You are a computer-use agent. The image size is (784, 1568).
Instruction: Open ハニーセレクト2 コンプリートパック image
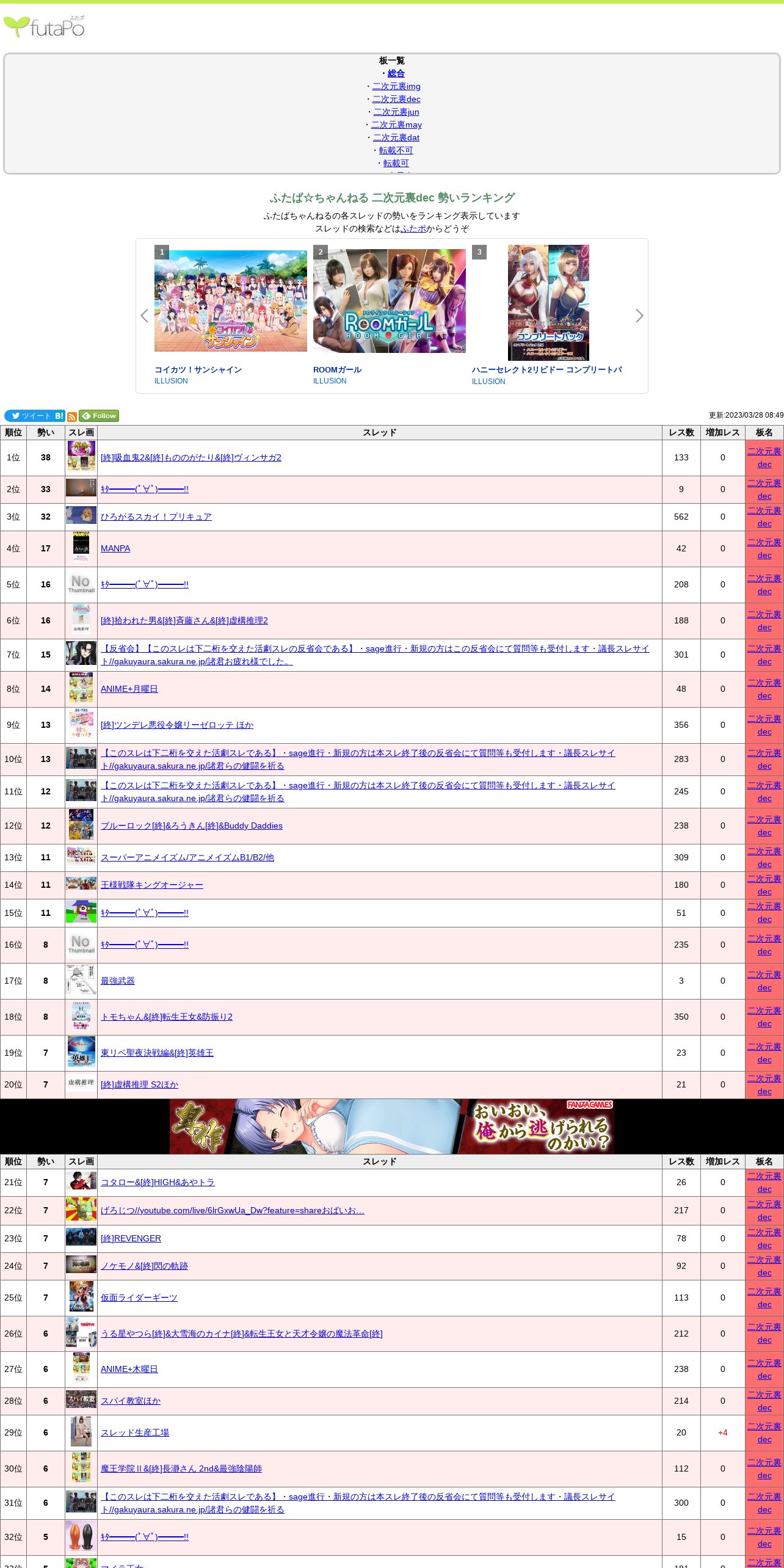(x=548, y=303)
